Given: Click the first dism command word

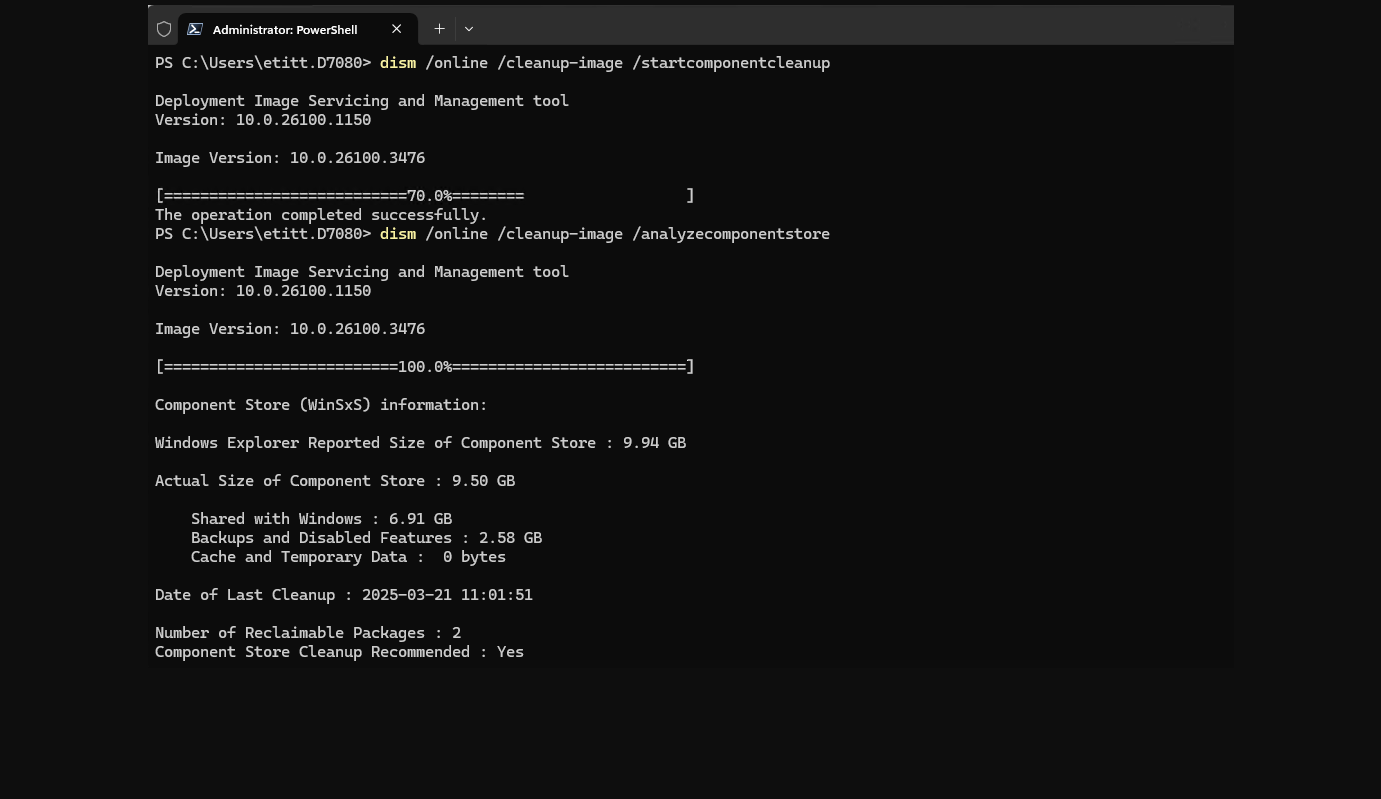Looking at the screenshot, I should click(397, 63).
